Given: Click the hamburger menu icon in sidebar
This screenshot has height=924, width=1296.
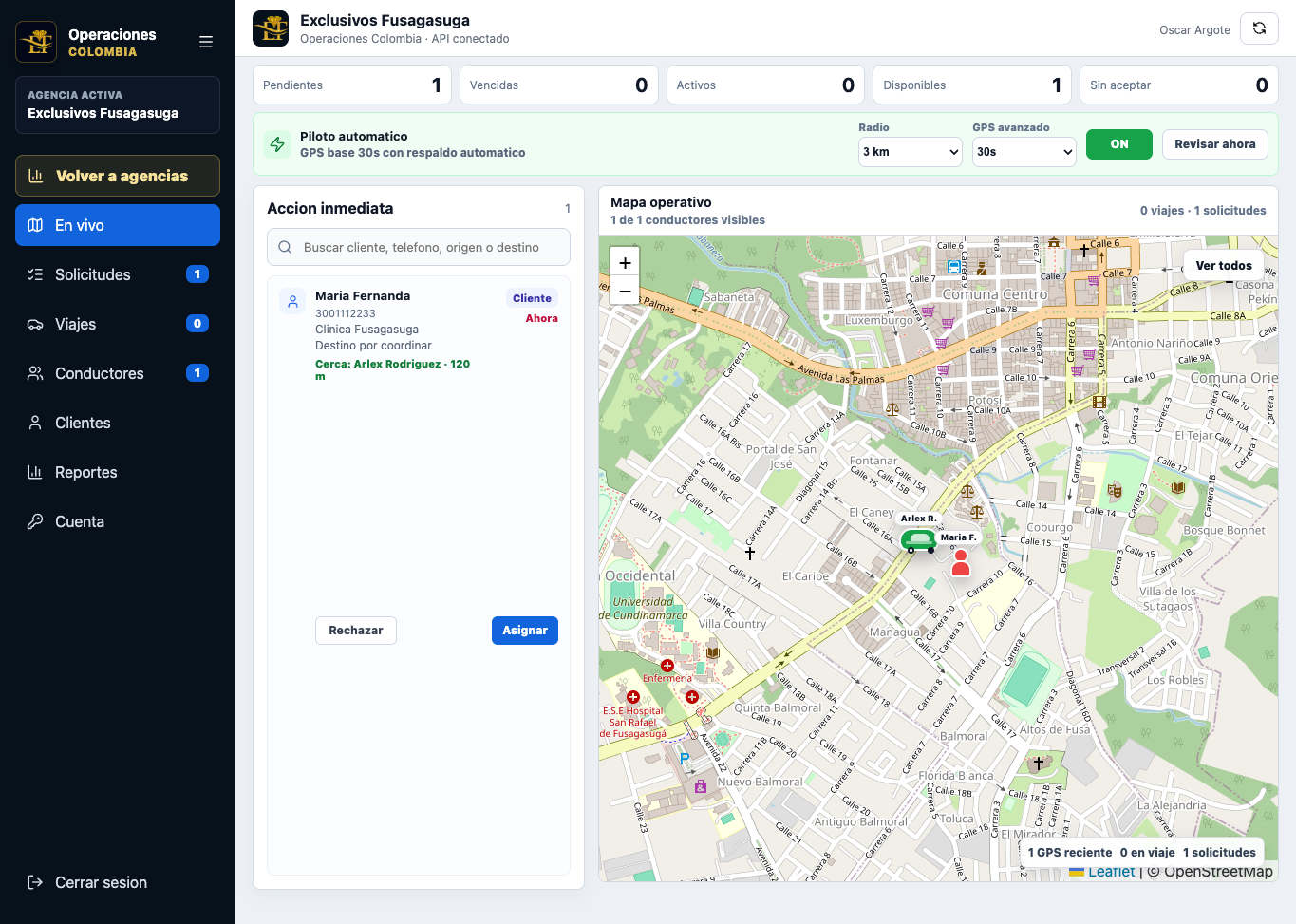Looking at the screenshot, I should coord(206,42).
